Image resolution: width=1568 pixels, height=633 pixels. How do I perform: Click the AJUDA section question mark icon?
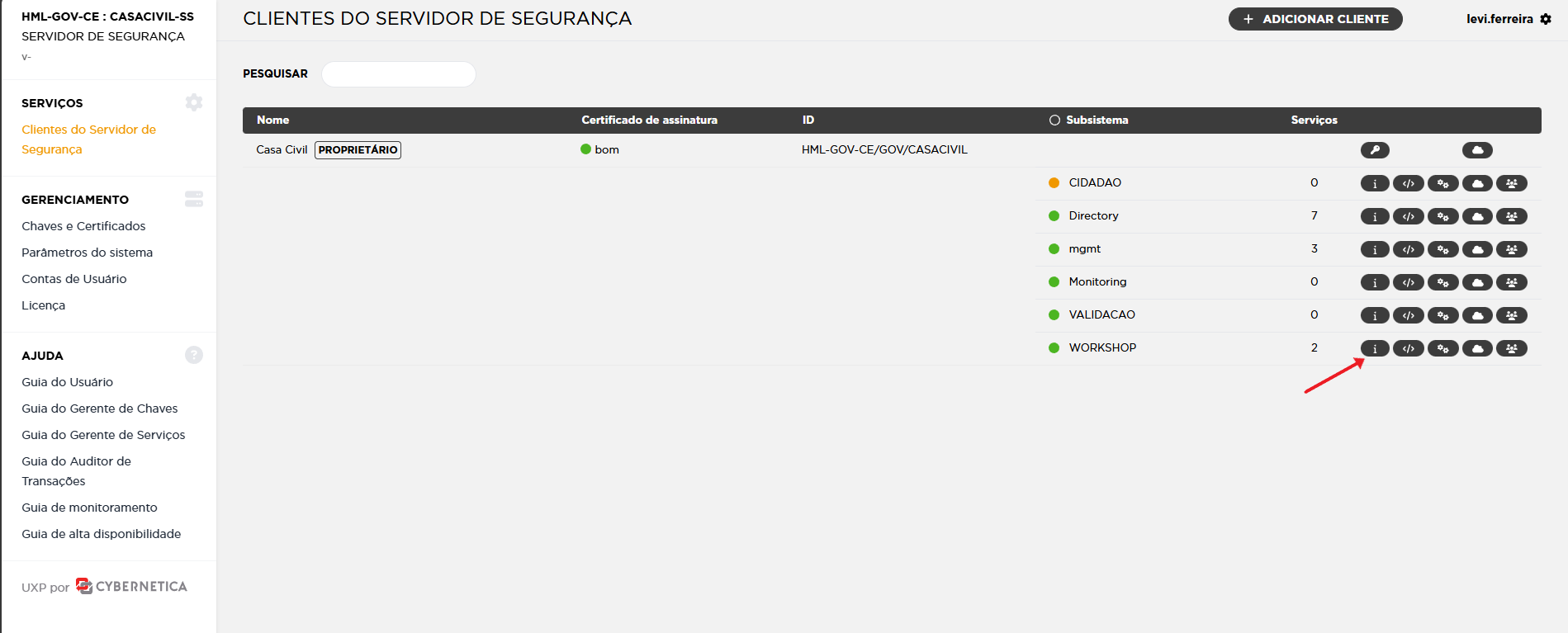(x=194, y=355)
